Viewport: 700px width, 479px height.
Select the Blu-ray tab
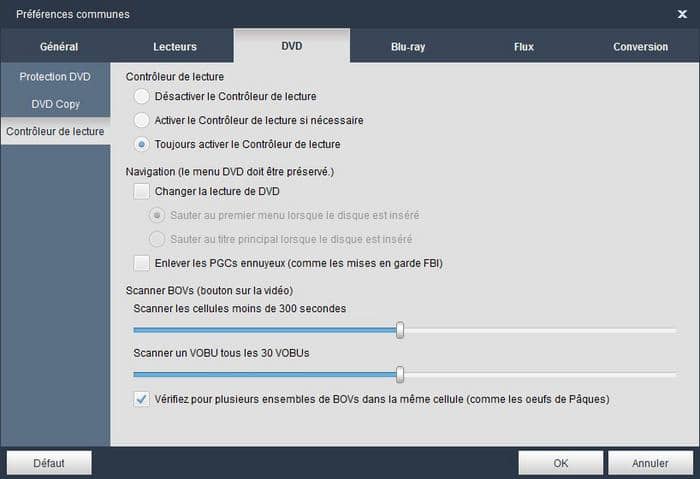point(408,46)
